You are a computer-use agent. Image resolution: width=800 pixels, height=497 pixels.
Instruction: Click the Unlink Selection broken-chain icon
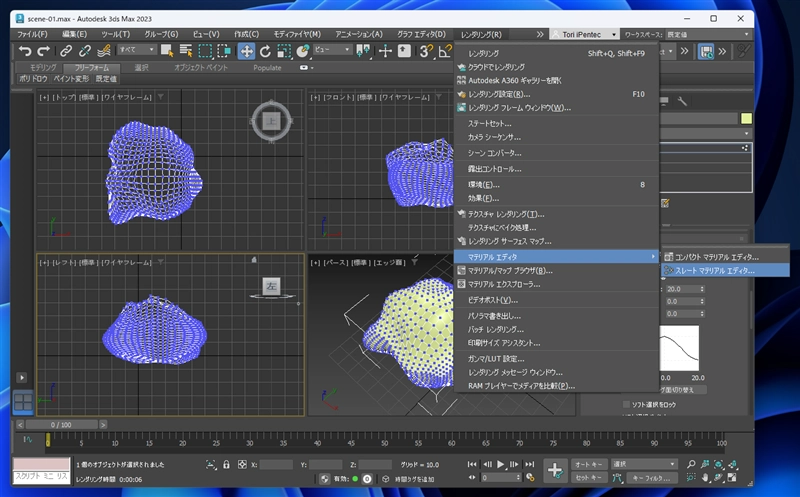(x=85, y=51)
